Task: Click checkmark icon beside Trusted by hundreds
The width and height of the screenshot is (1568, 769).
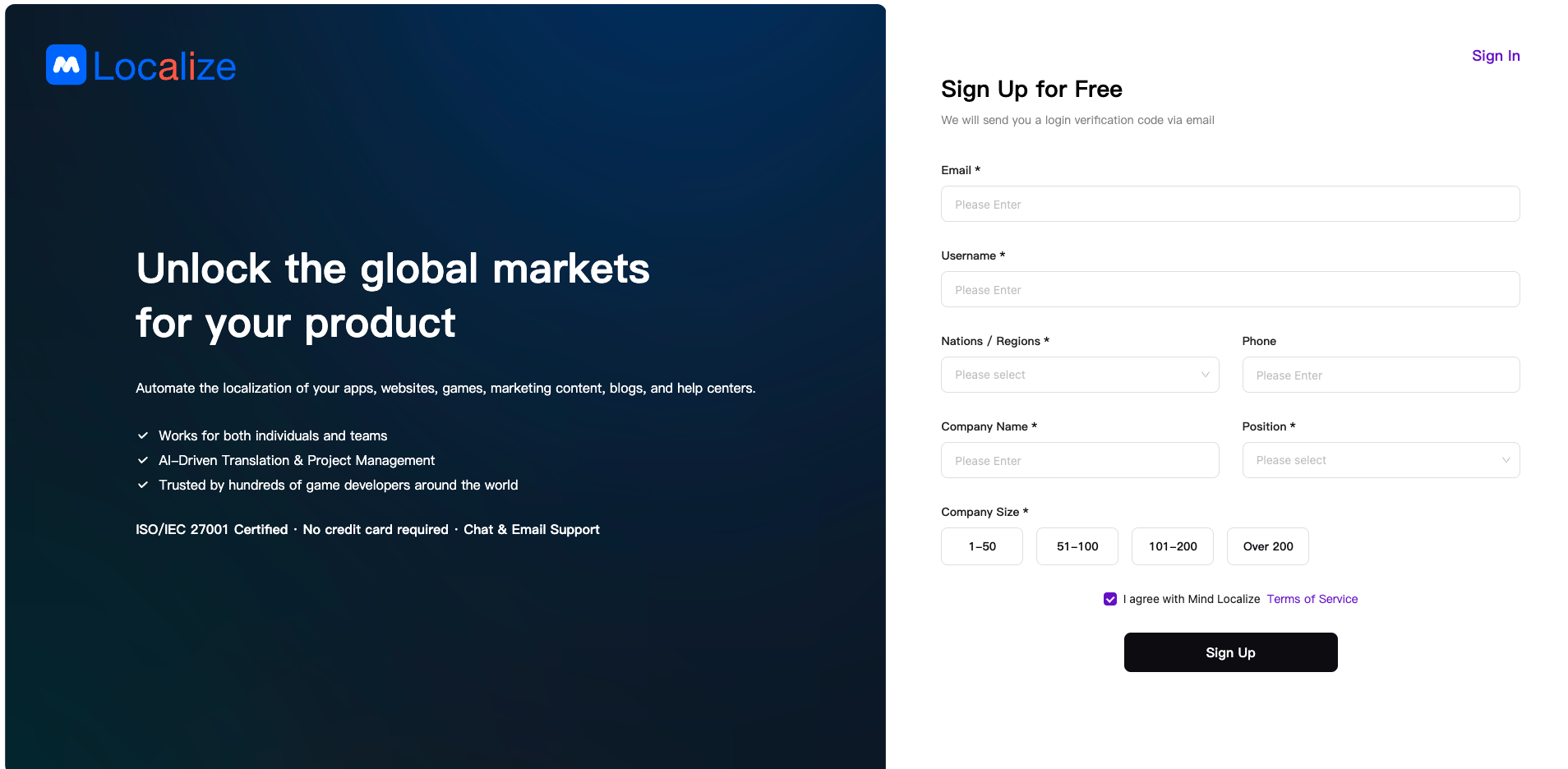Action: pos(143,485)
